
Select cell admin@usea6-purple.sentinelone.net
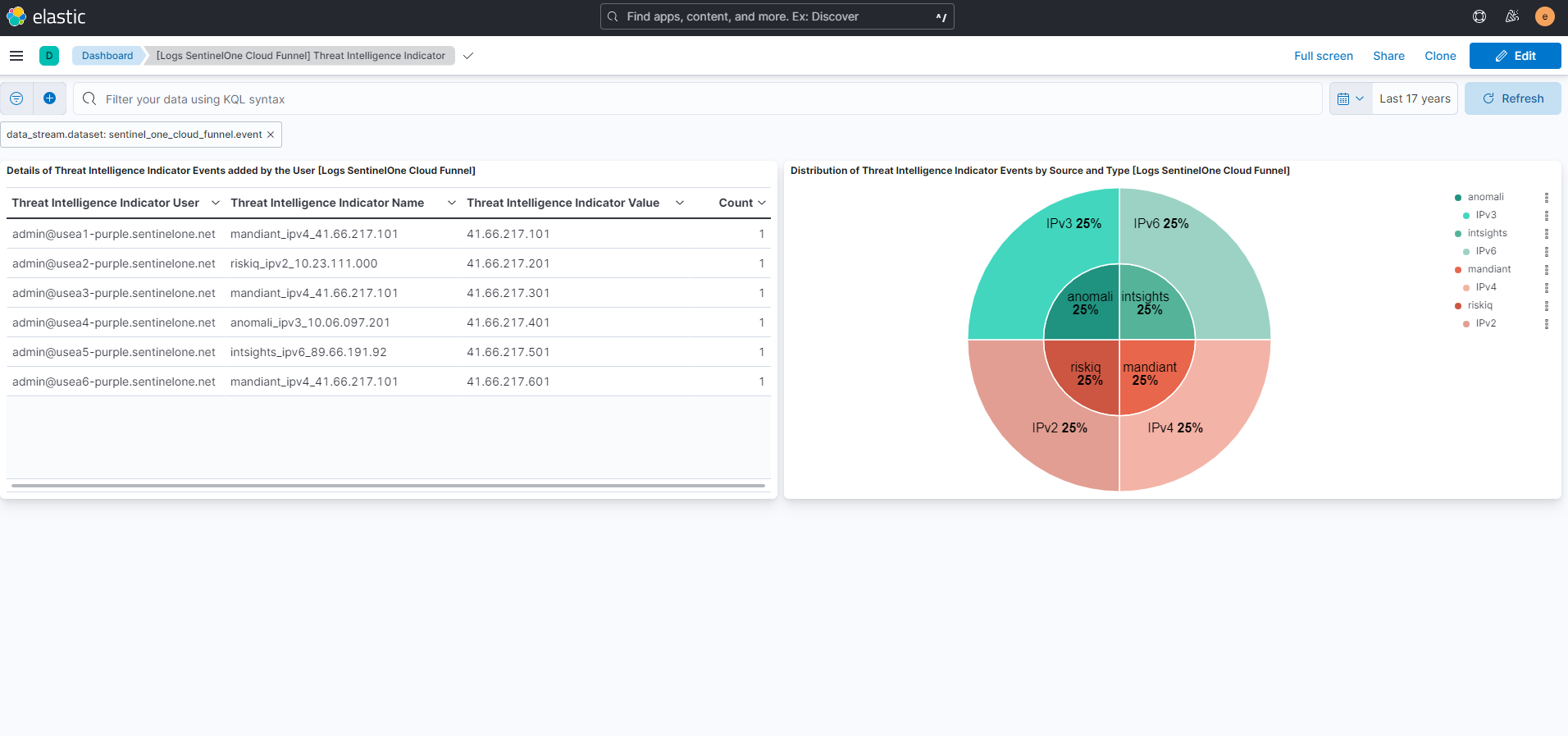tap(114, 382)
